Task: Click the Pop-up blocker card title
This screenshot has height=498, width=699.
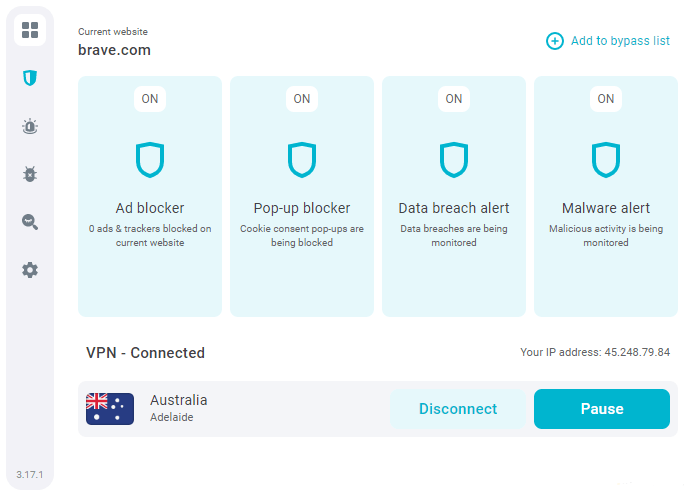Action: 302,208
